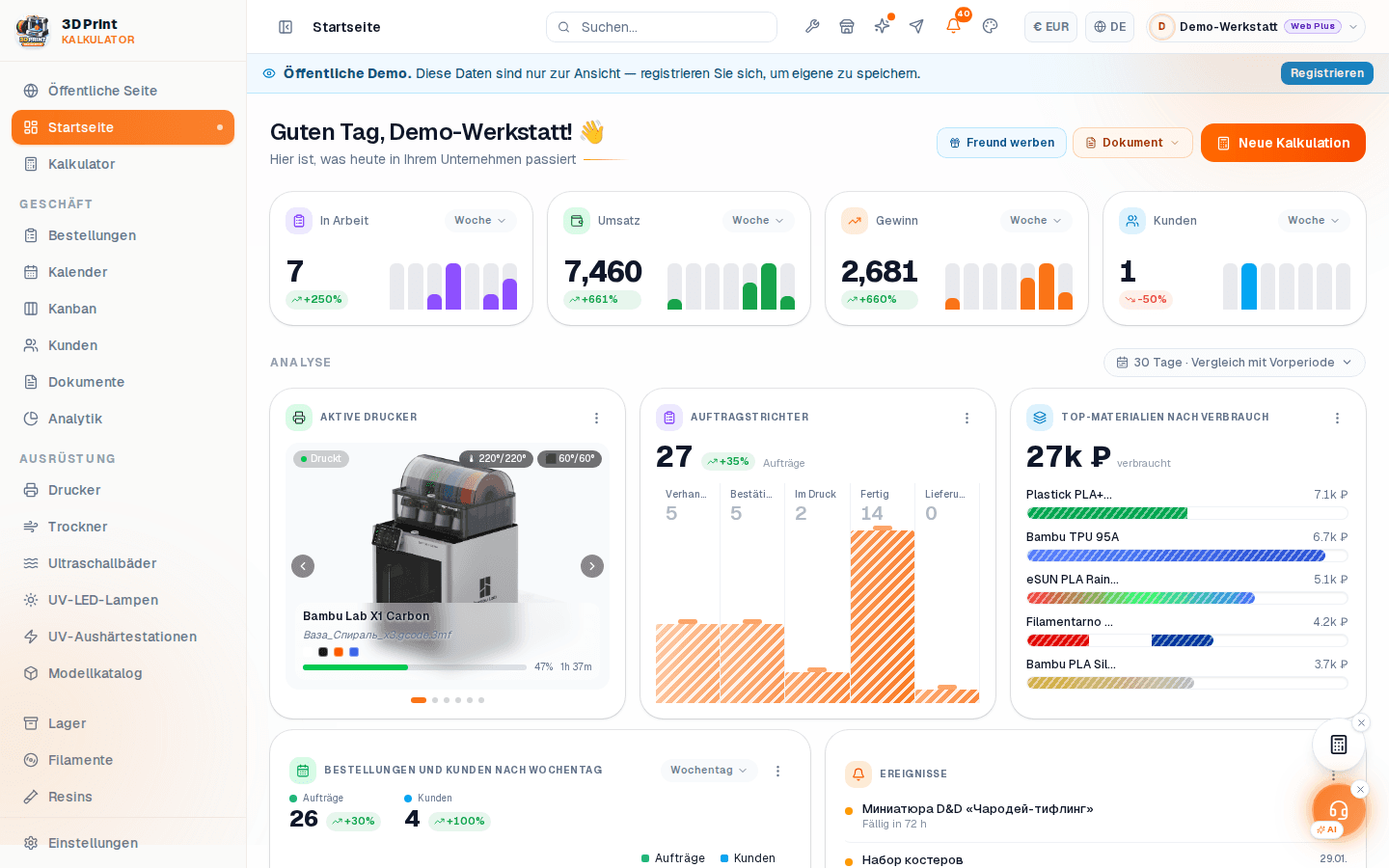Open weekday orders card options menu
Screen dimensions: 1389x868
coord(777,771)
